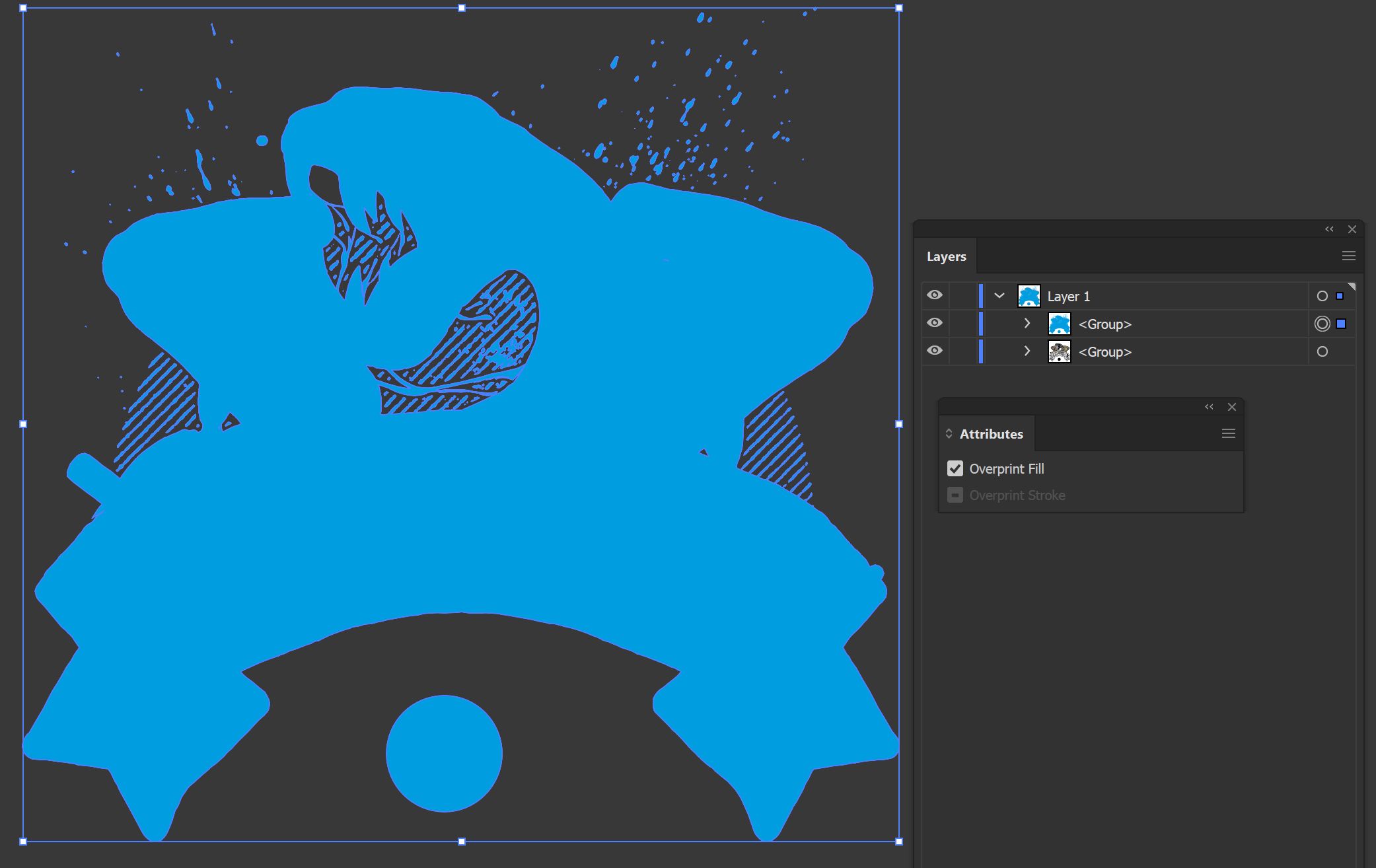Collapse Layer 1 using its chevron
This screenshot has height=868, width=1376.
tap(999, 296)
